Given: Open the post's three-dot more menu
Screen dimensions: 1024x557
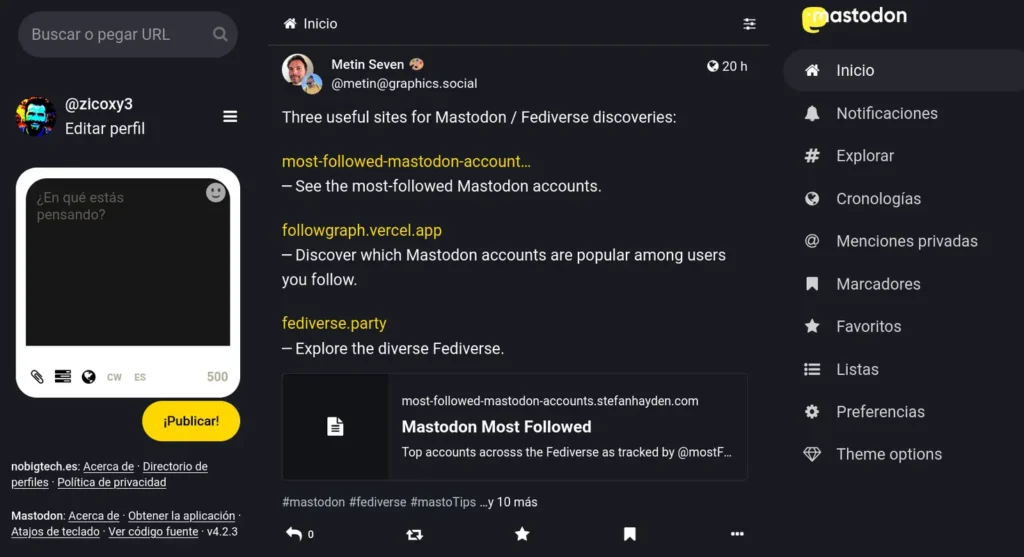Looking at the screenshot, I should 737,534.
